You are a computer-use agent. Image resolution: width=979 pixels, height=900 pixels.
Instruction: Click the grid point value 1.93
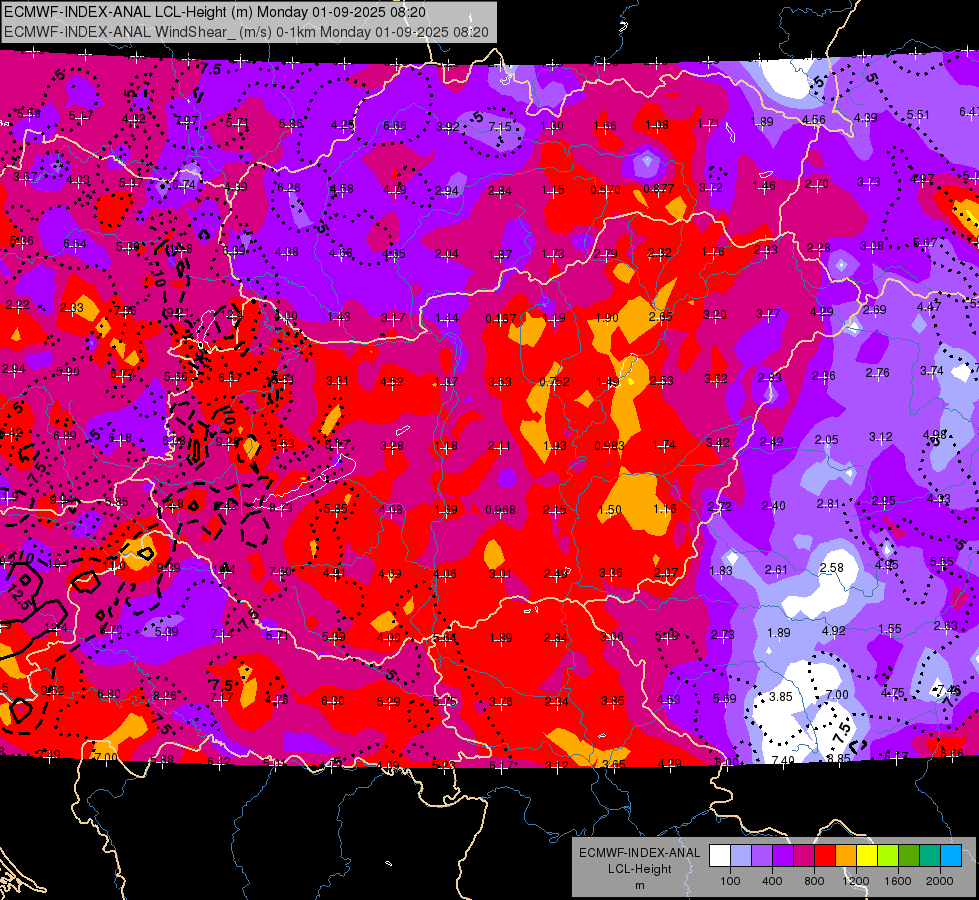coord(554,445)
